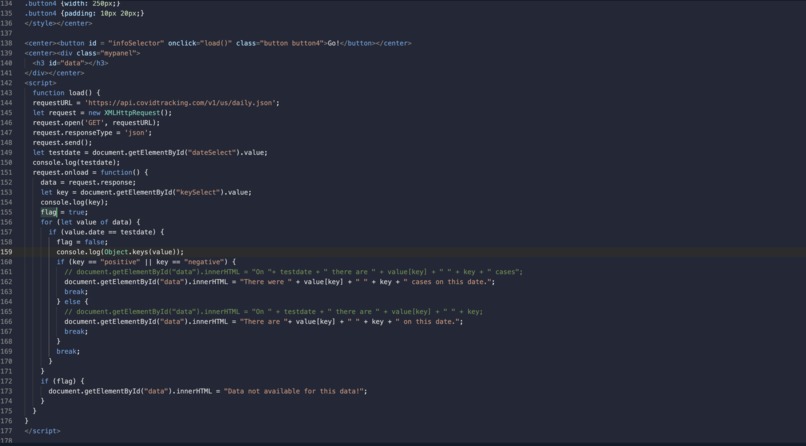Click line number 159 in the gutter
Image resolution: width=806 pixels, height=446 pixels.
tap(6, 252)
